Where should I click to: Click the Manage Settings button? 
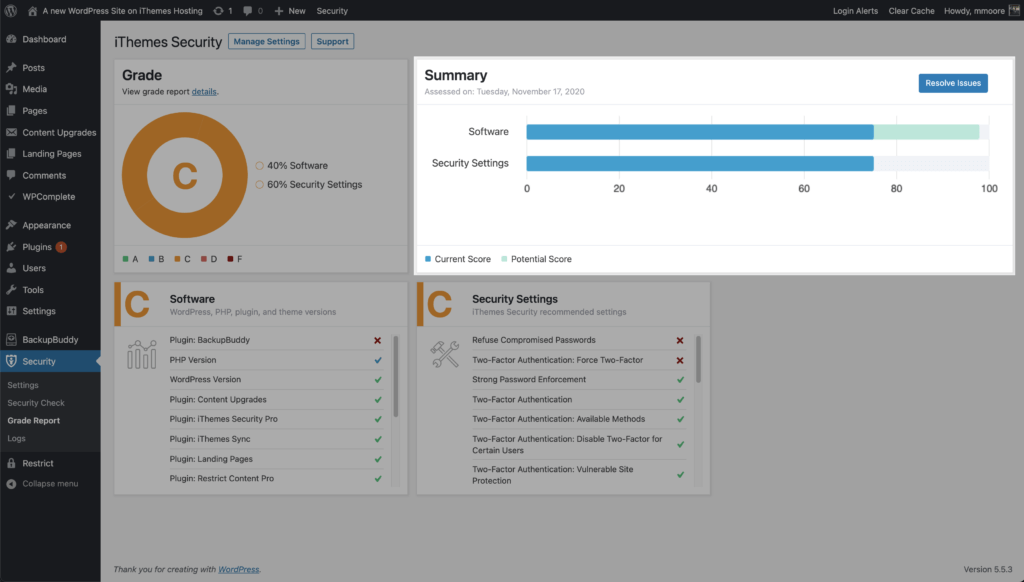(x=266, y=41)
